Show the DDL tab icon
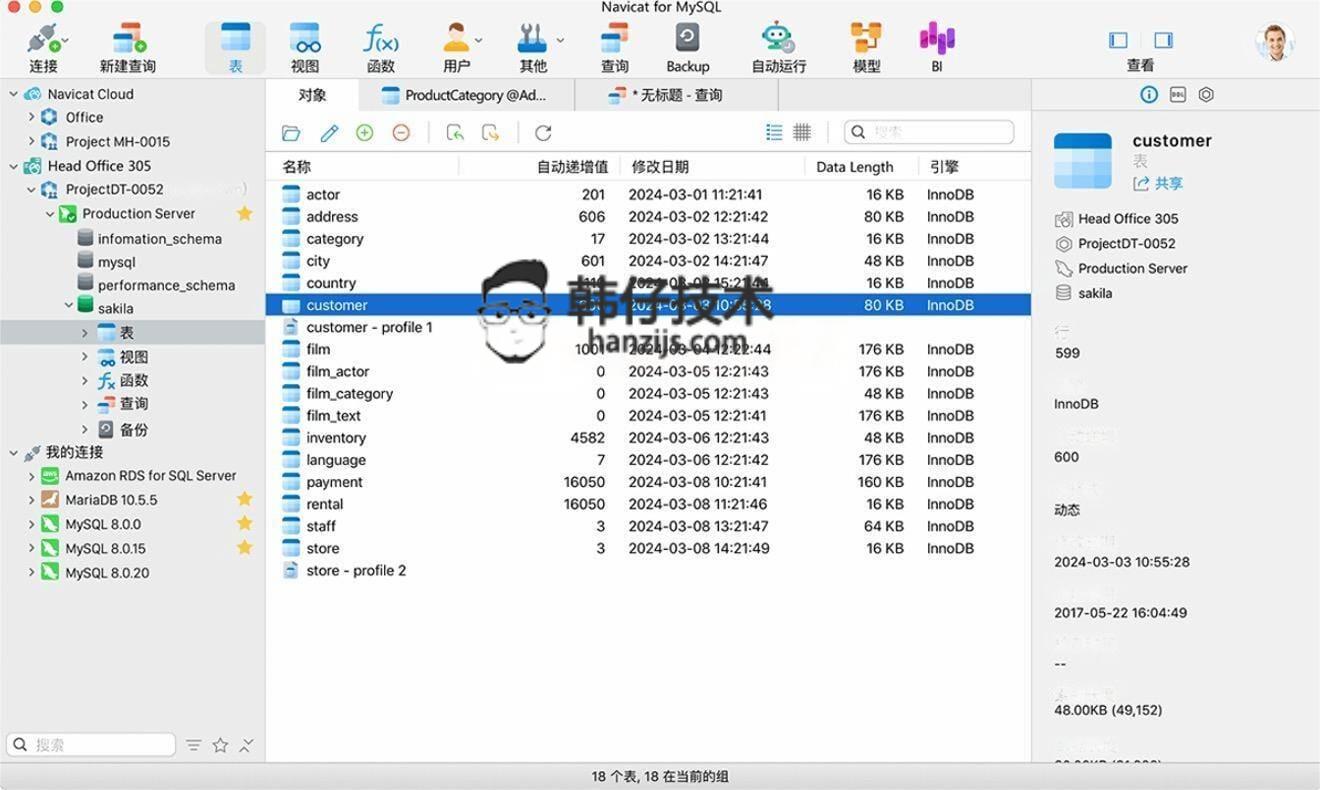Screen dimensions: 1320x790 pyautogui.click(x=1178, y=94)
